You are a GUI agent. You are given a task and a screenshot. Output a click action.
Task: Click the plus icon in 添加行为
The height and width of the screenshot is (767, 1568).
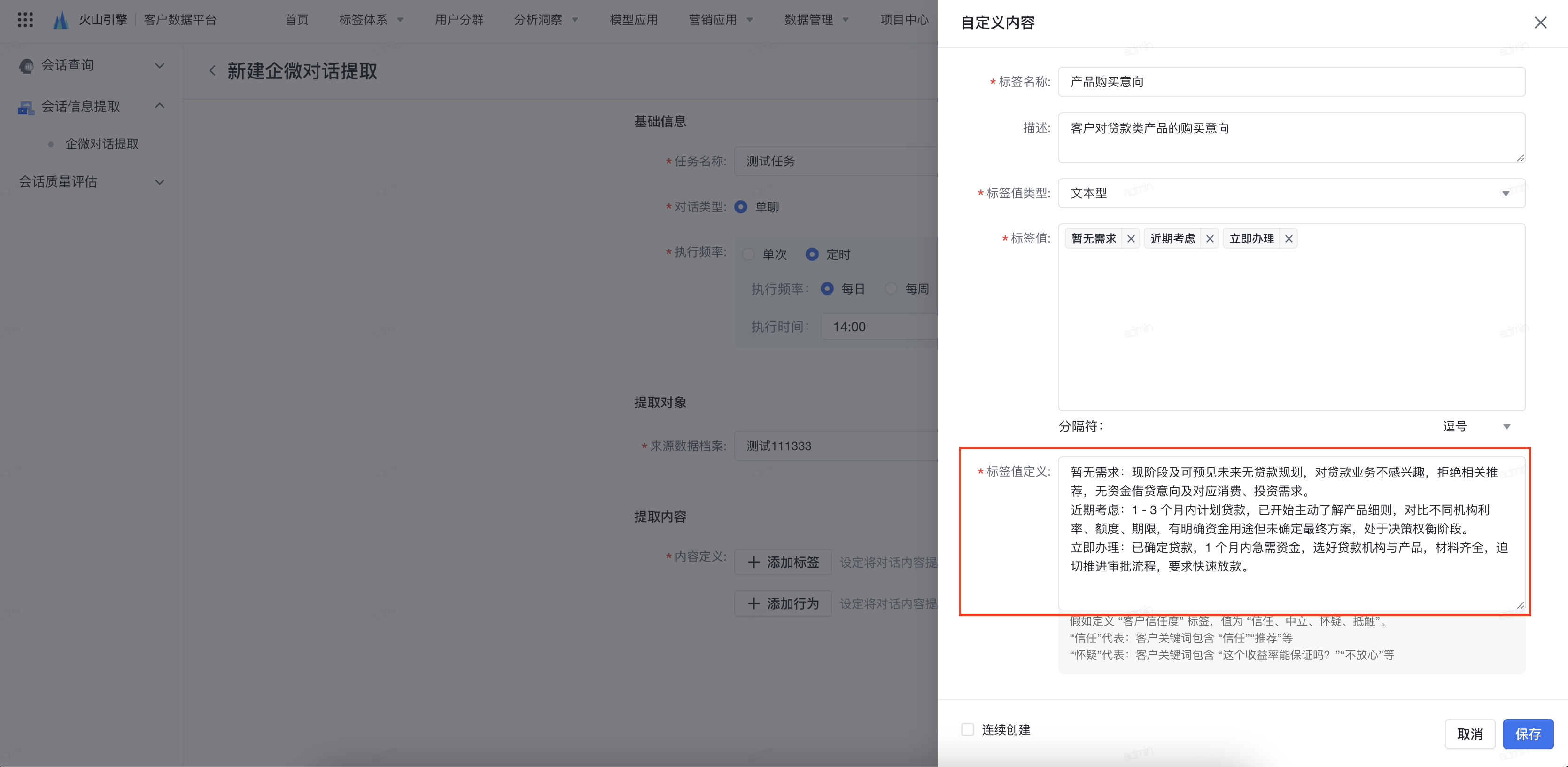coord(753,604)
